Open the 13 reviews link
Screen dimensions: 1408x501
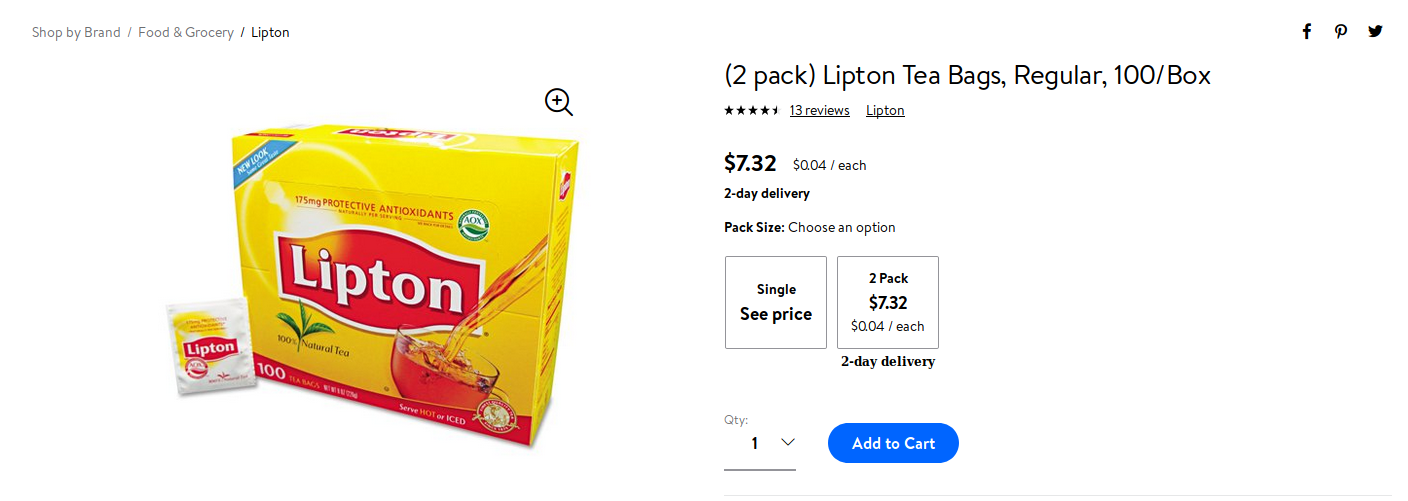819,110
